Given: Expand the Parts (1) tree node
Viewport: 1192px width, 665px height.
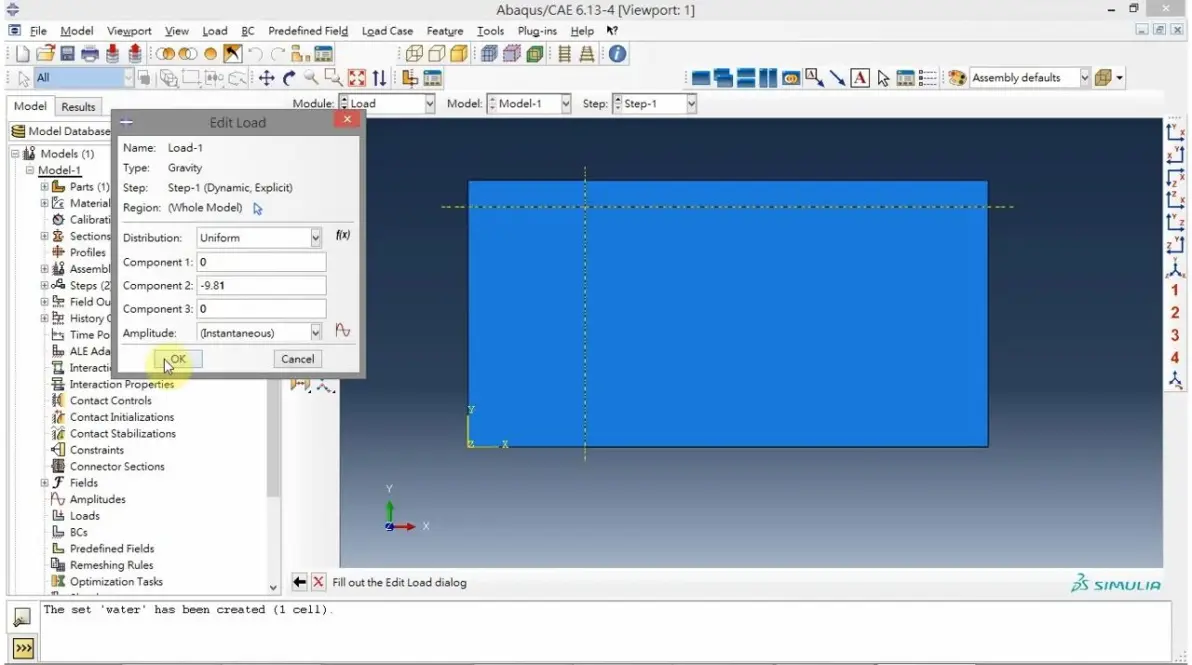Looking at the screenshot, I should click(x=44, y=187).
